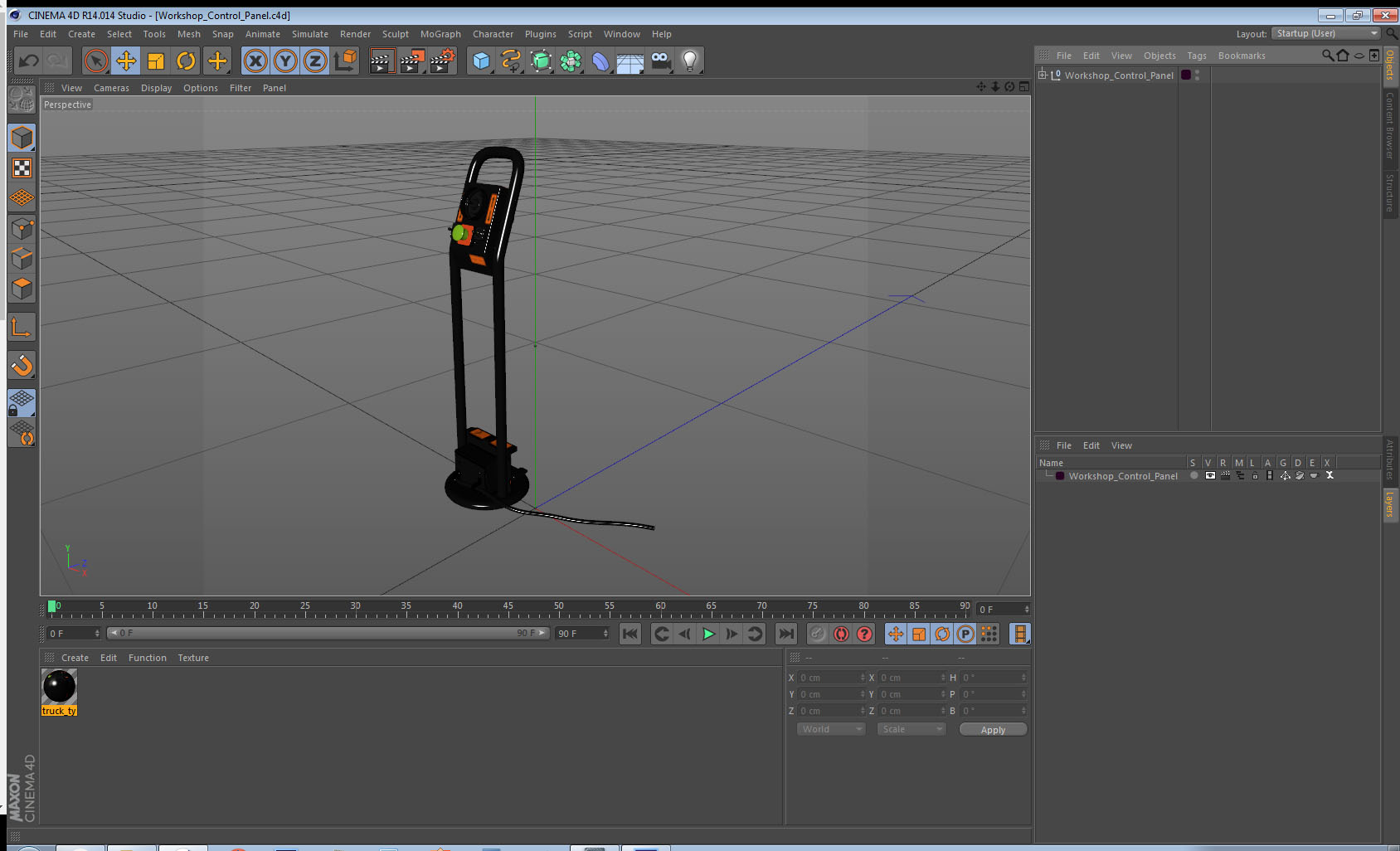Open the viewport Cameras menu
1400x851 pixels.
[111, 88]
